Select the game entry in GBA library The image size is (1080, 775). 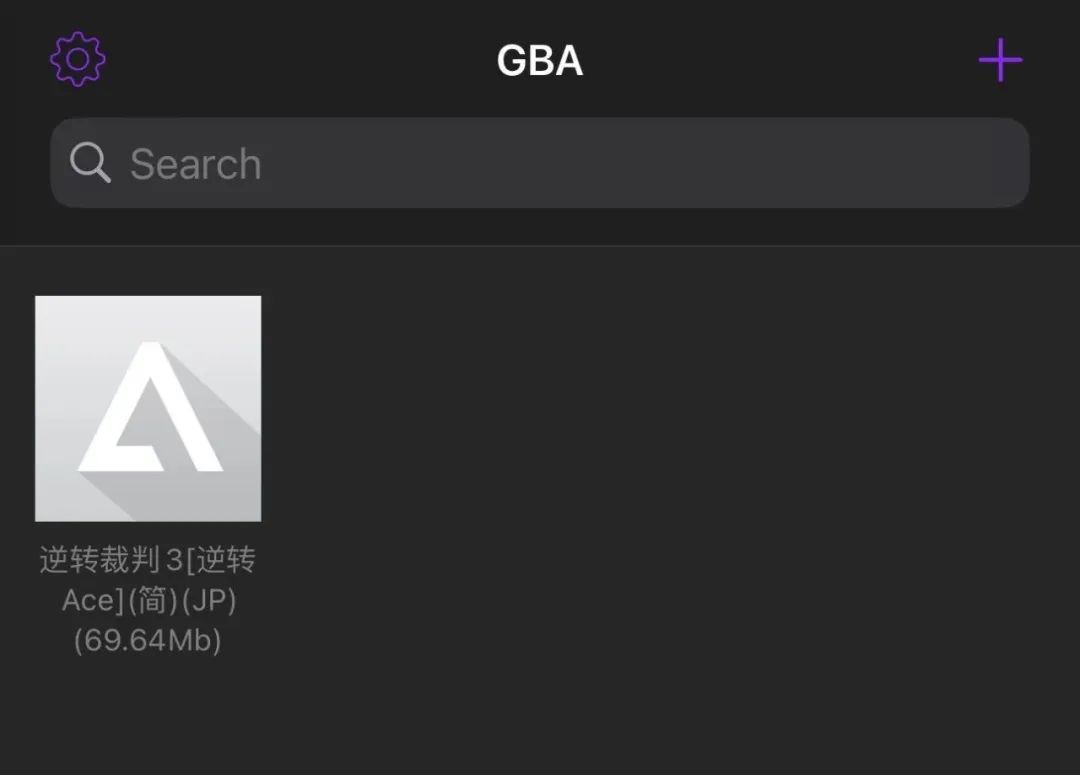click(148, 475)
